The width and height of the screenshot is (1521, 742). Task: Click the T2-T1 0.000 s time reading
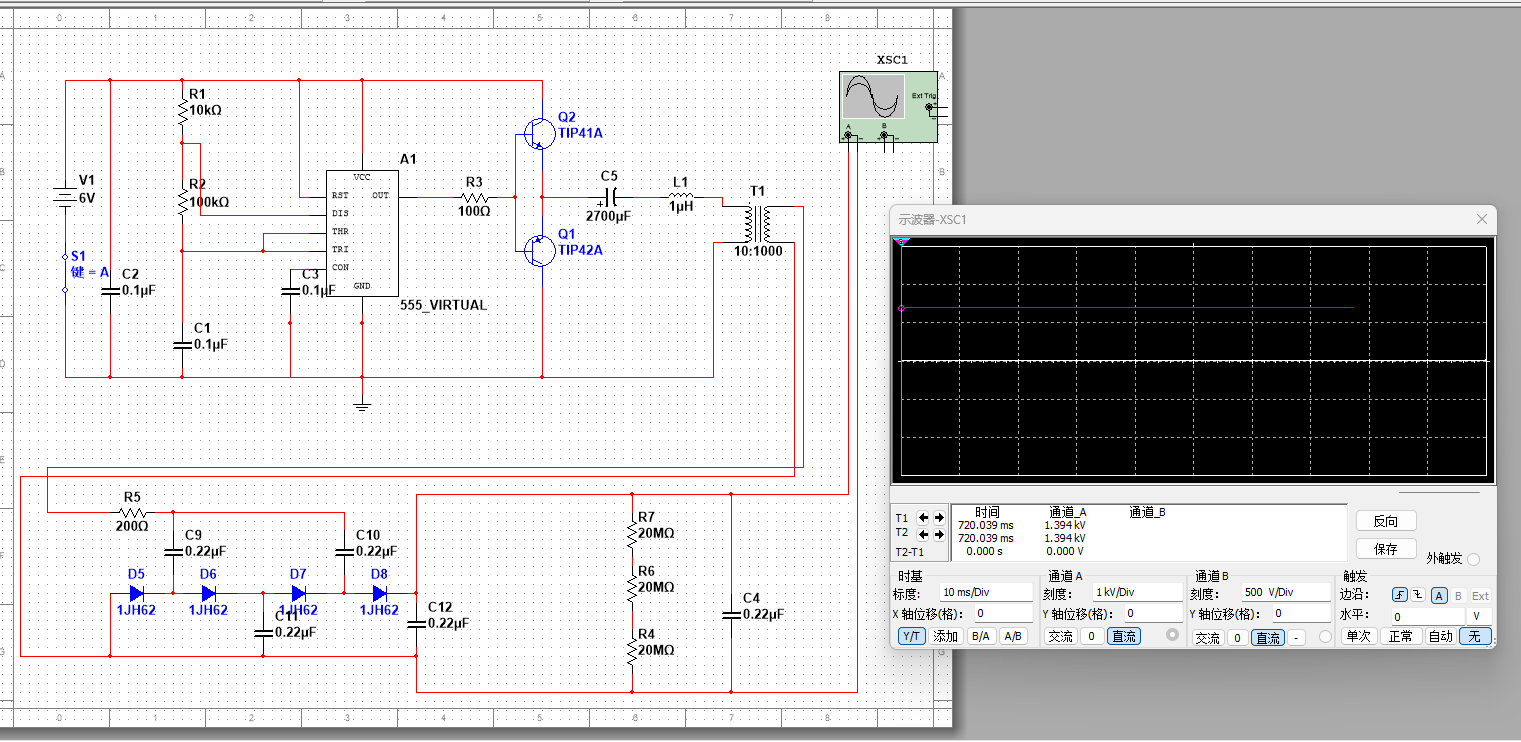tap(983, 551)
